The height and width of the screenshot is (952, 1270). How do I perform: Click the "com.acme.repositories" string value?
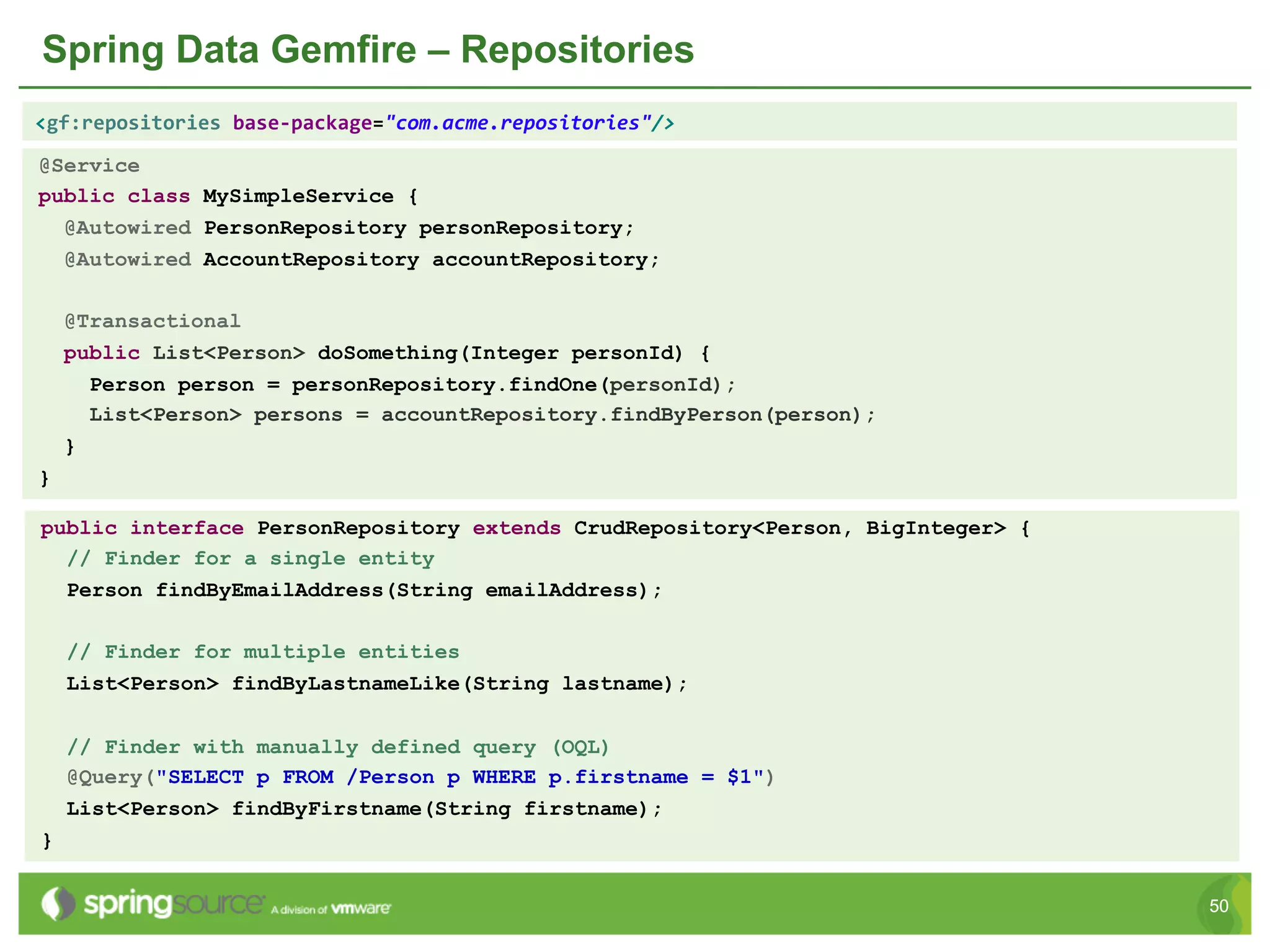(518, 123)
